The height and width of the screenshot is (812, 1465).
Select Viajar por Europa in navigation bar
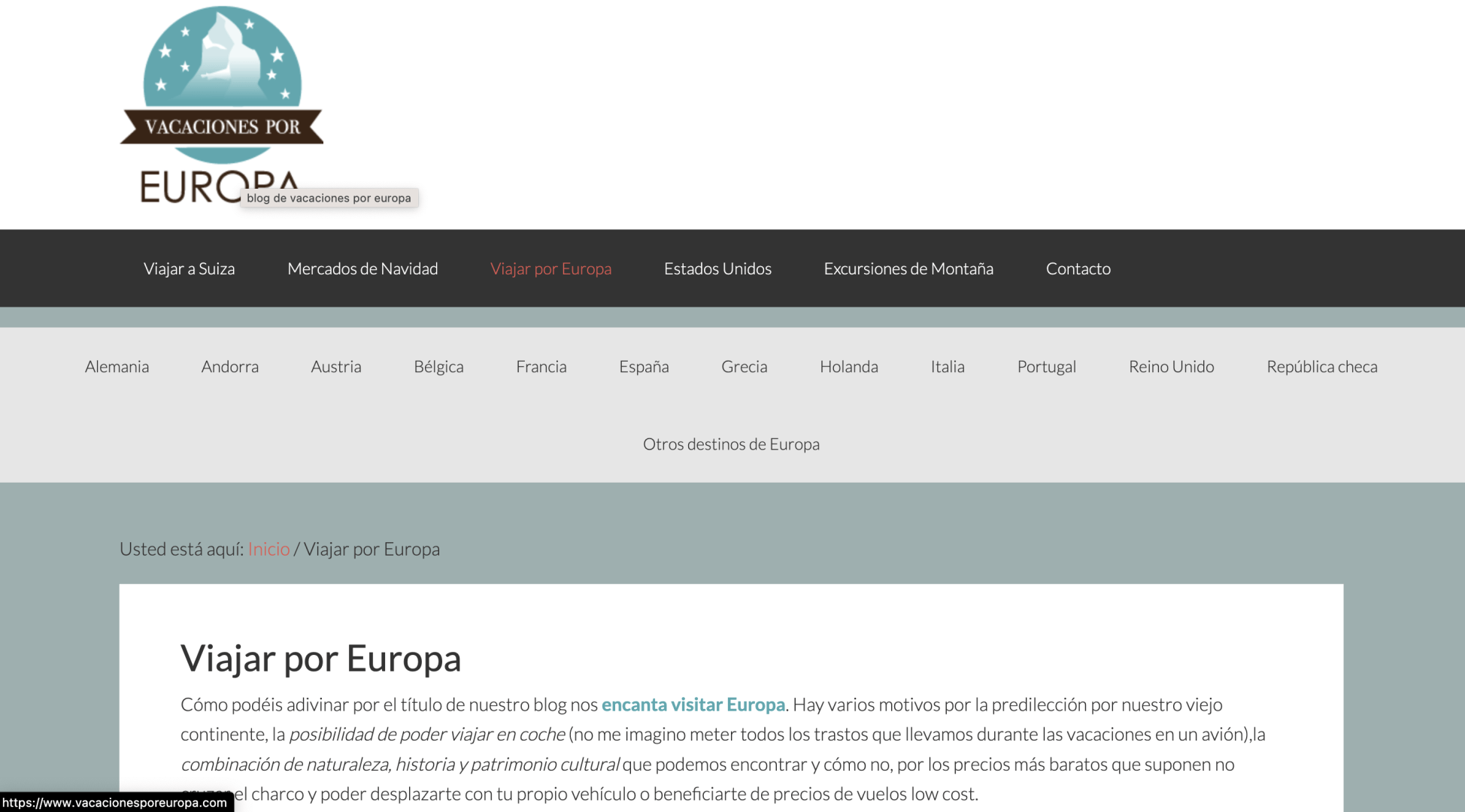pyautogui.click(x=551, y=268)
